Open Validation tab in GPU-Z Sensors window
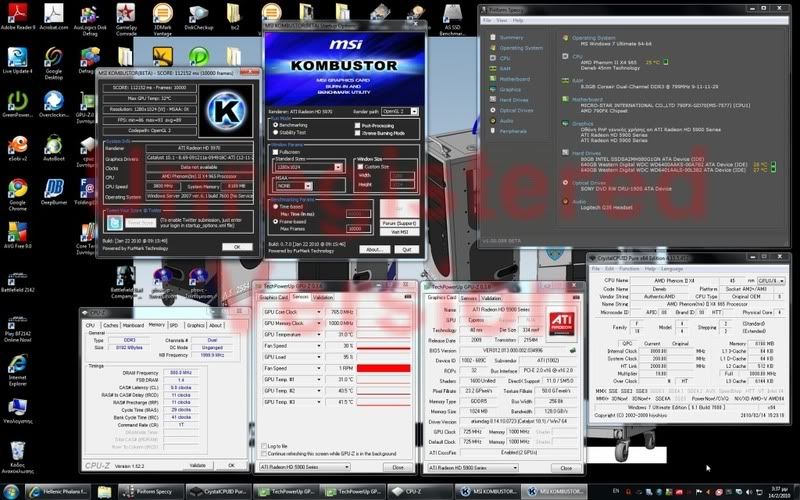This screenshot has height=500, width=800. point(322,297)
